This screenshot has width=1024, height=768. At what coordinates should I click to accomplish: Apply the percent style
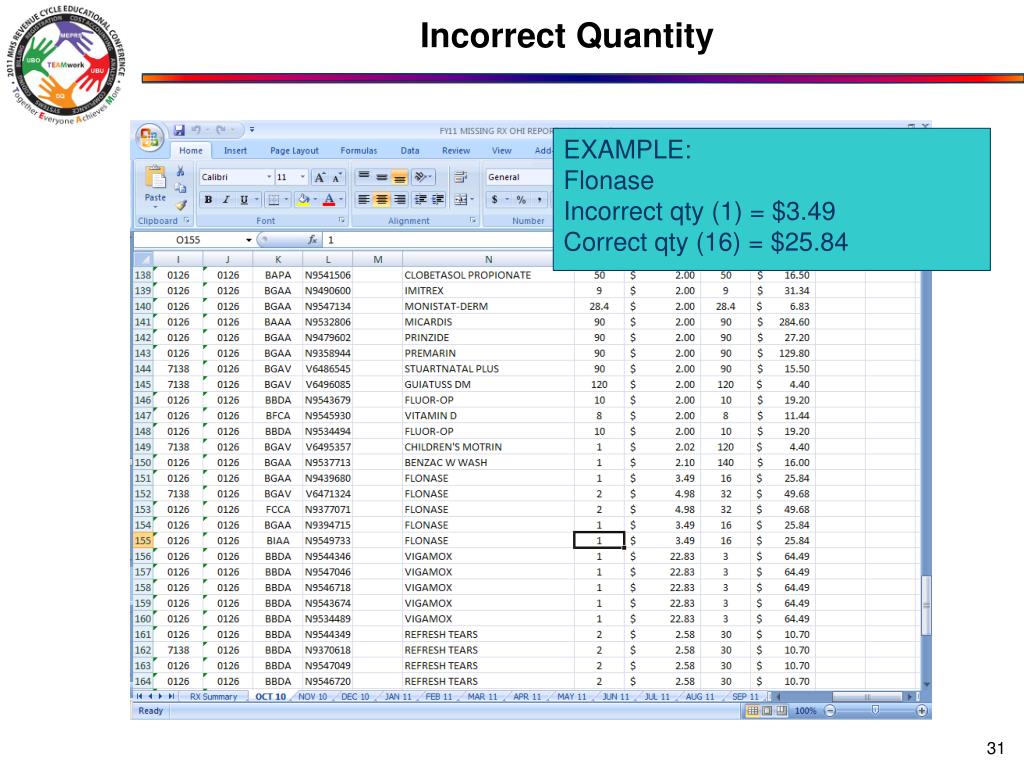[521, 200]
